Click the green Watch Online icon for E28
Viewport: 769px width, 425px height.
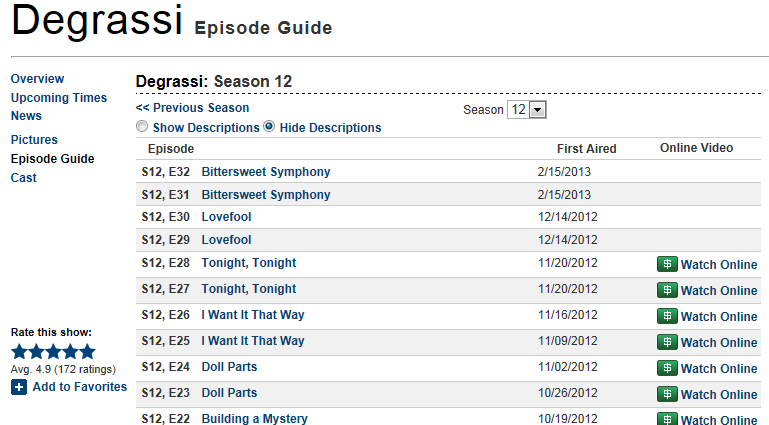click(x=667, y=264)
